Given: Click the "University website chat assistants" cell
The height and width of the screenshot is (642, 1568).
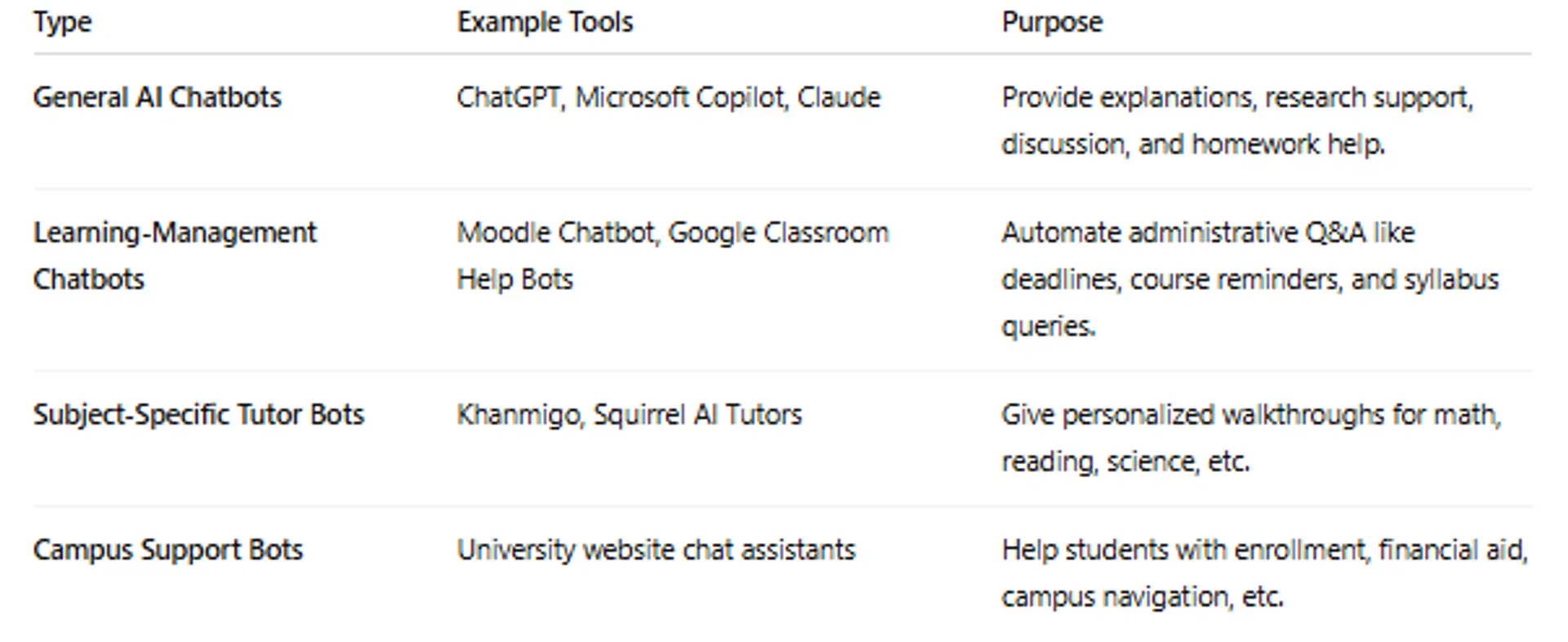Looking at the screenshot, I should point(656,550).
